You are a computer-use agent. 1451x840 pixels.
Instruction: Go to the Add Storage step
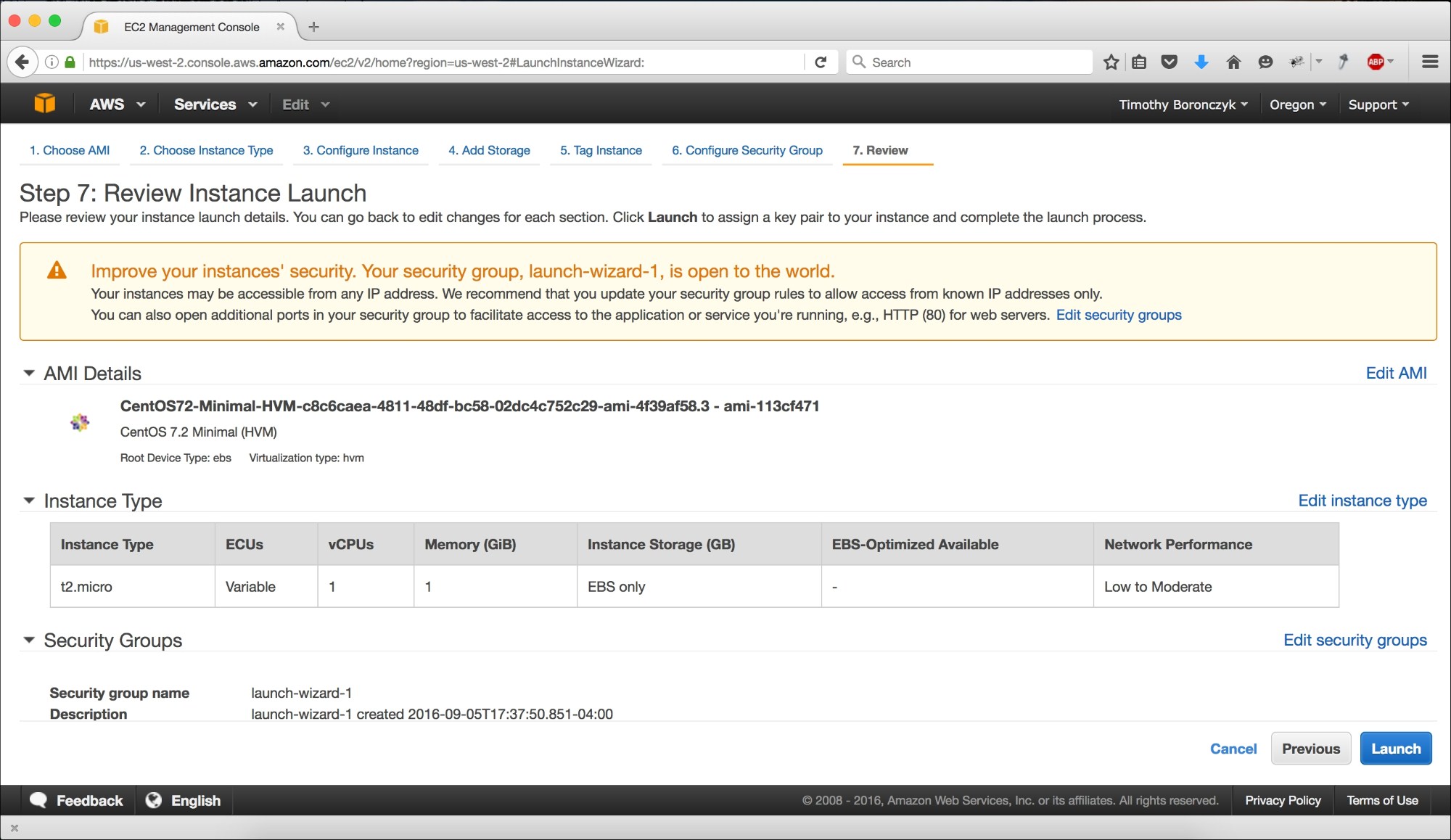489,150
